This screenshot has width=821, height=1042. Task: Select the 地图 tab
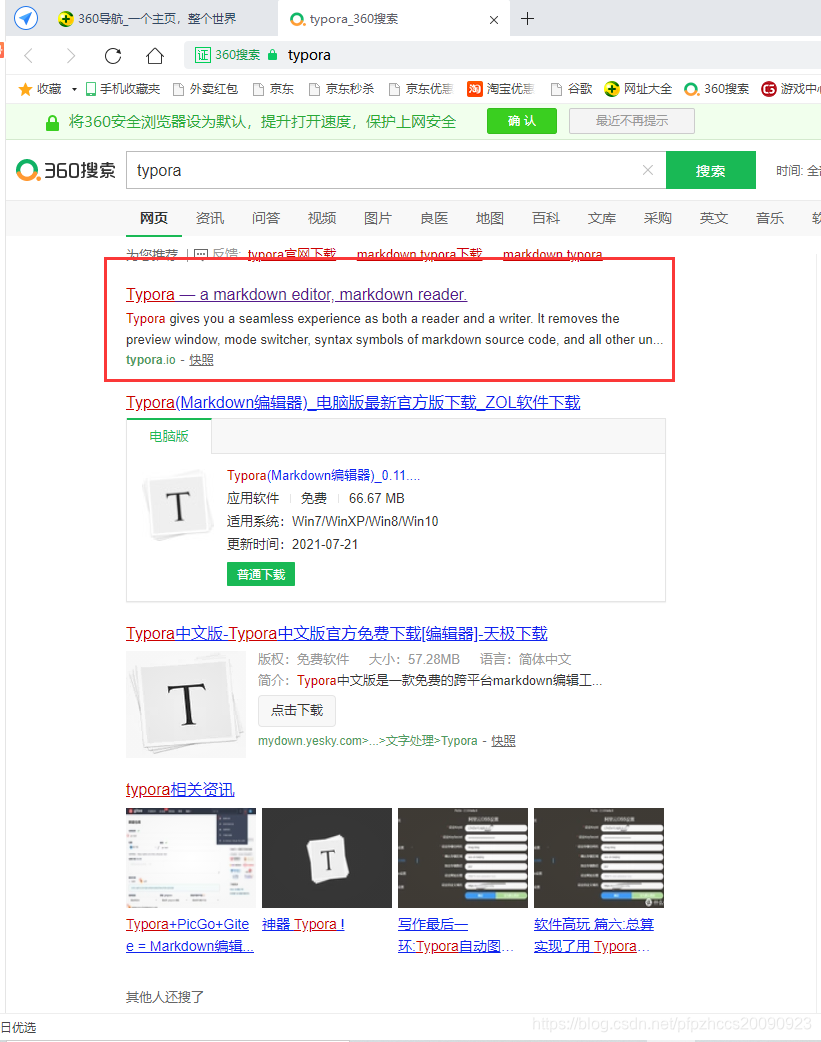click(x=490, y=219)
